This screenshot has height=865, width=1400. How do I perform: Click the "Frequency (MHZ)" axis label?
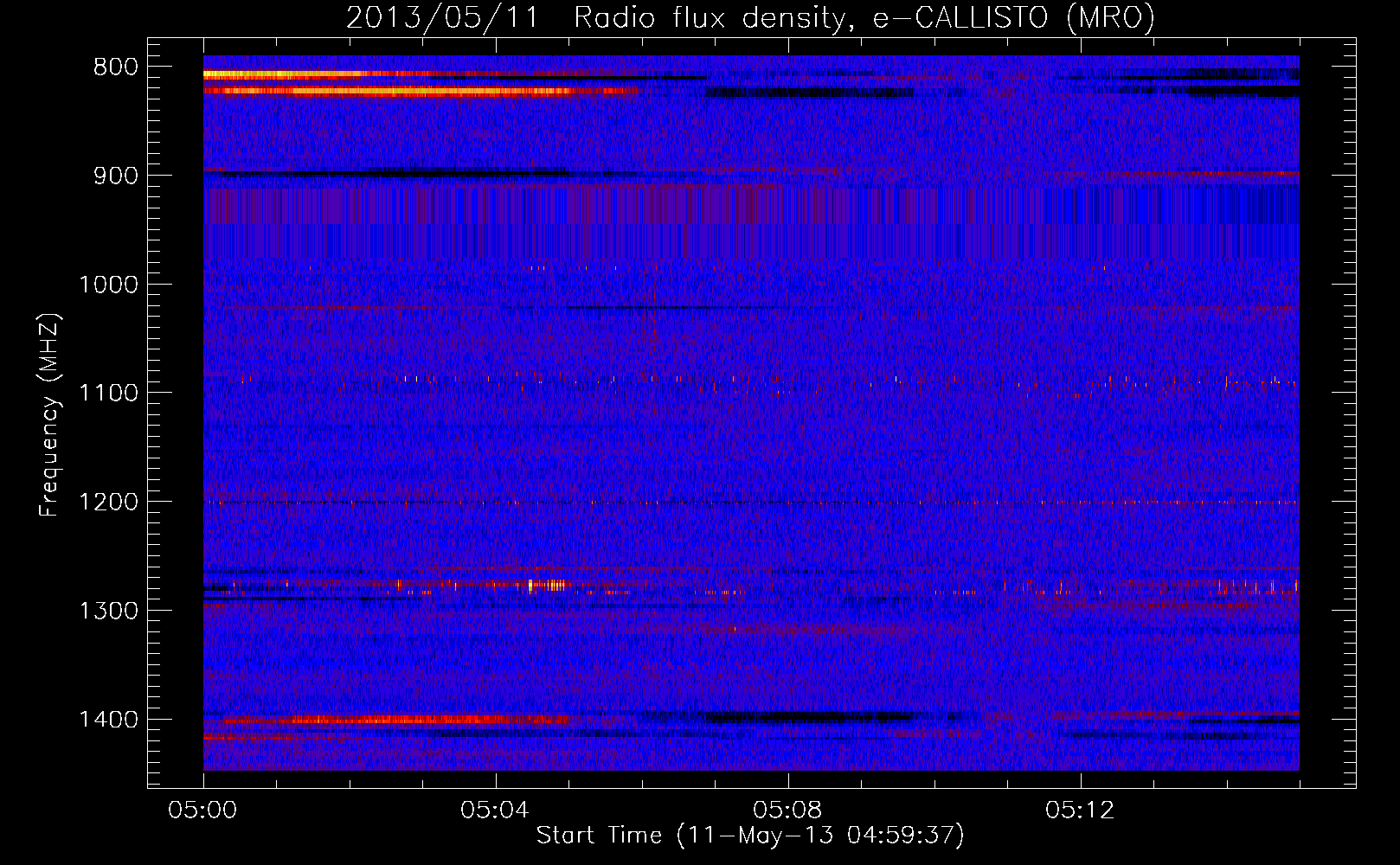(50, 414)
